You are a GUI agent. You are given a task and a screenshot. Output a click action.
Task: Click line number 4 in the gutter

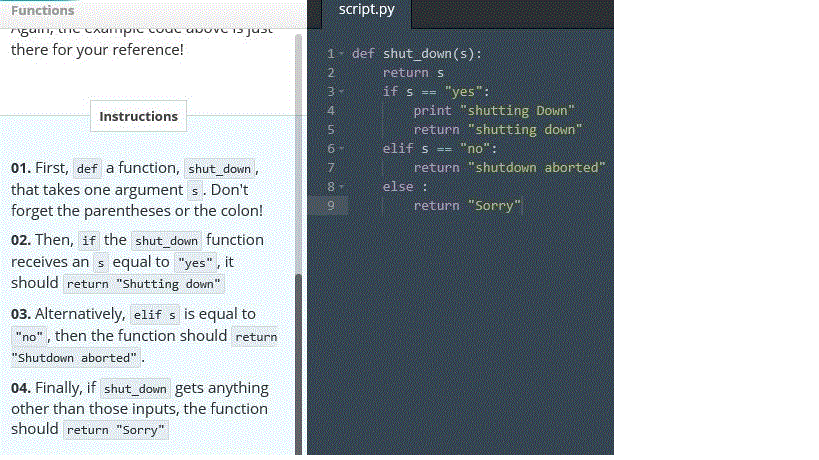point(329,111)
